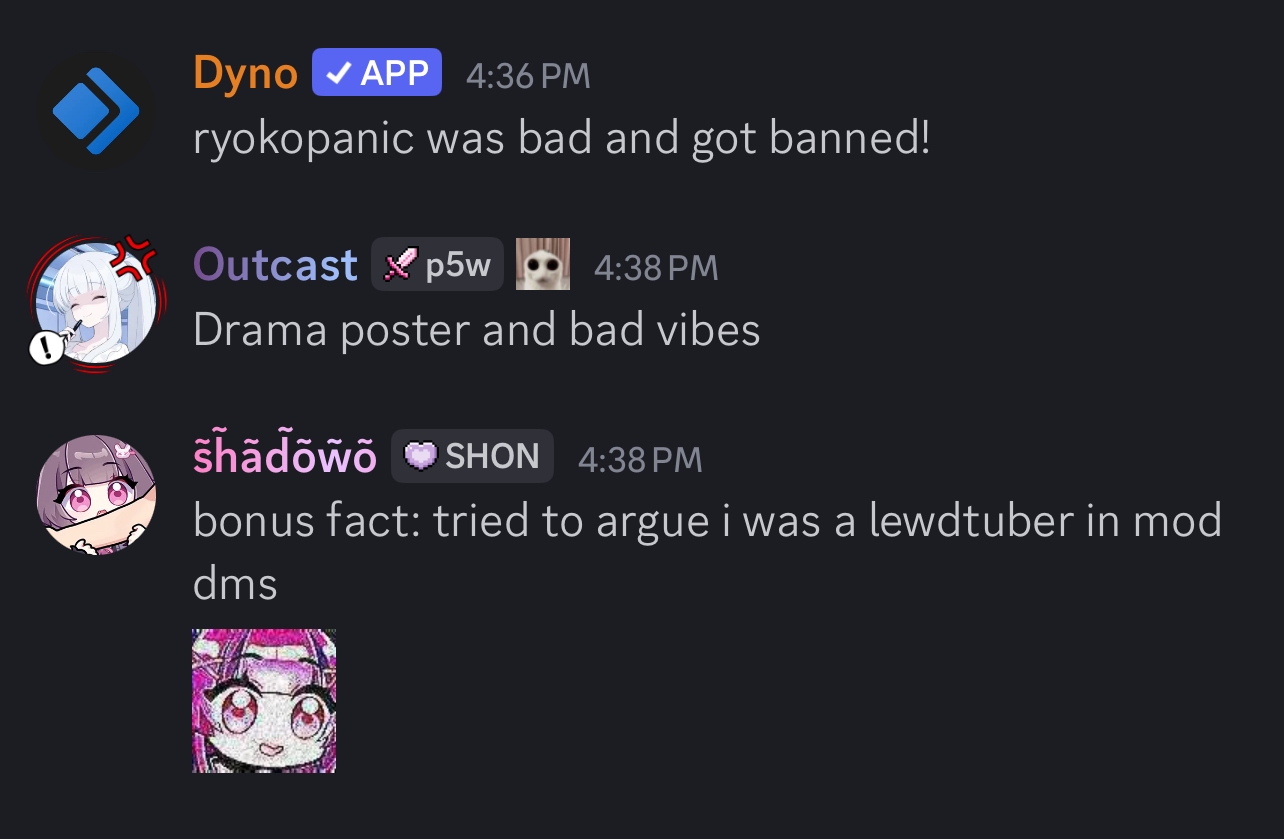This screenshot has height=839, width=1284.
Task: Click the "bonus fact" lewdtuber message text
Action: click(707, 553)
